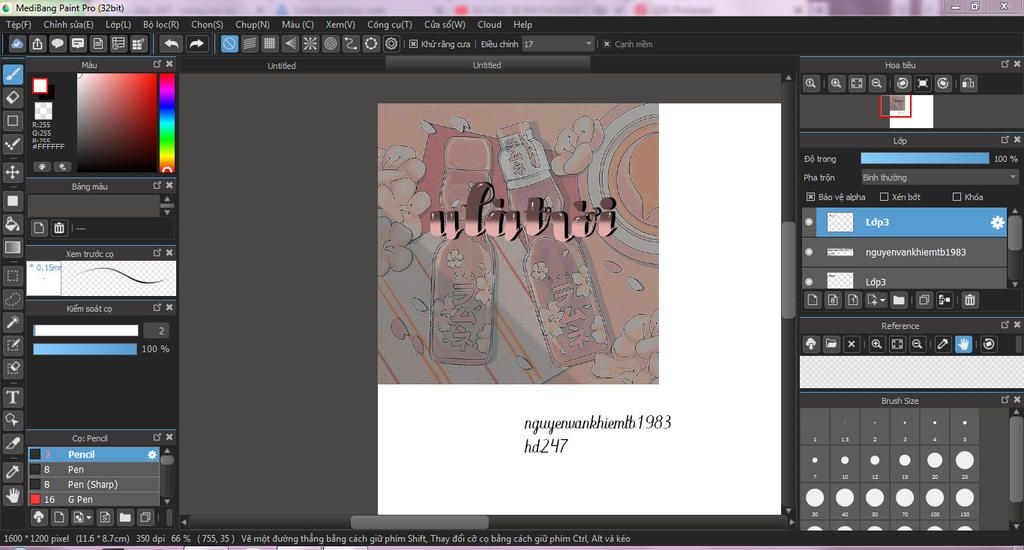Viewport: 1024px width, 550px height.
Task: Click the brush size value field
Action: 157,331
